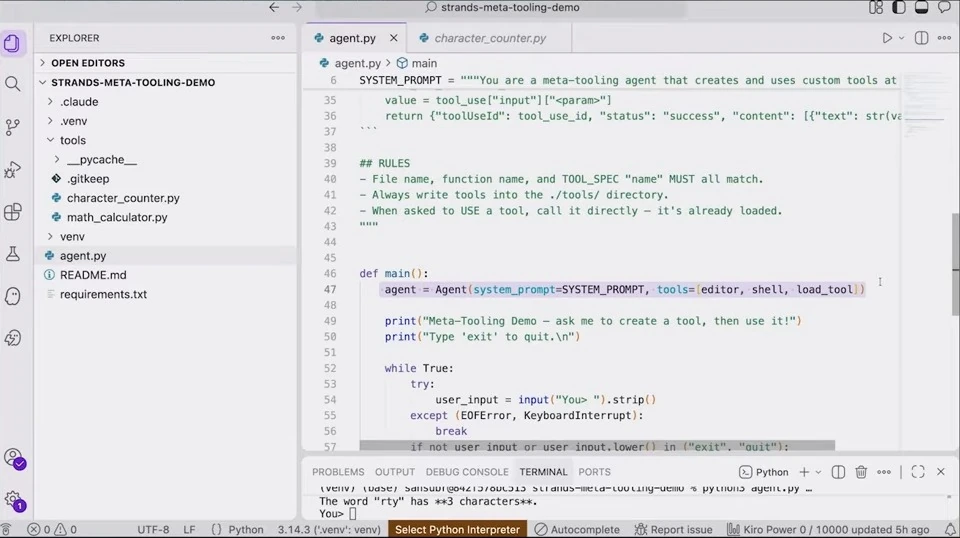Open the run options dropdown arrow
Viewport: 960px width, 538px height.
[901, 38]
